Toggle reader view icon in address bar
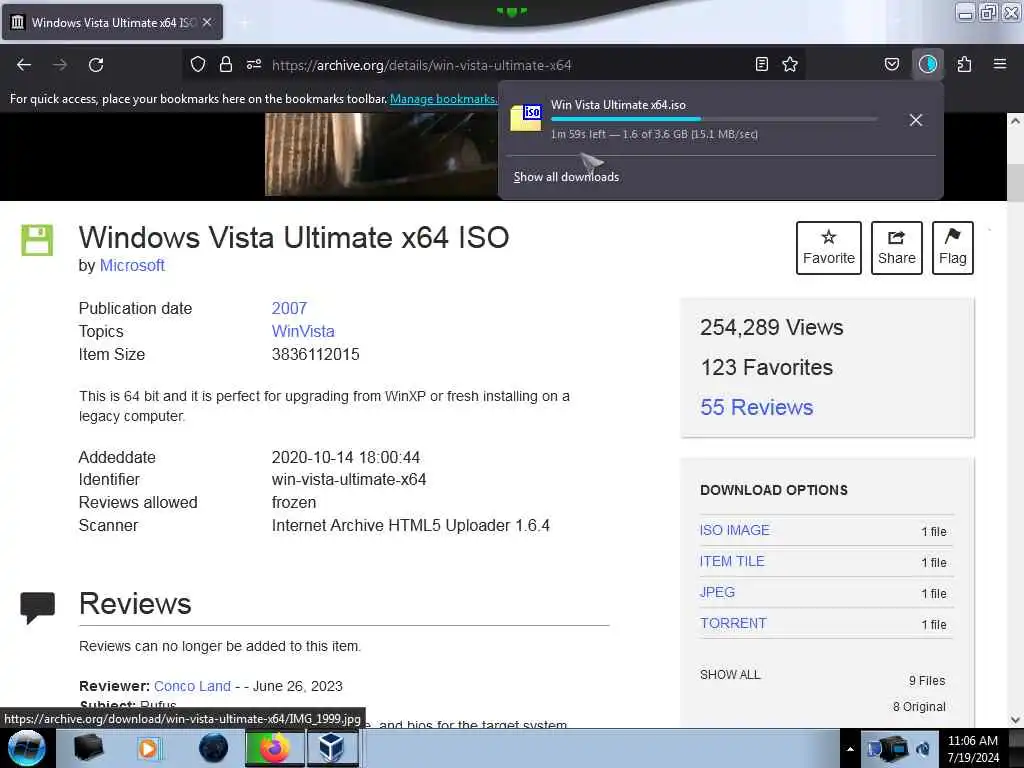This screenshot has height=768, width=1024. click(x=761, y=64)
